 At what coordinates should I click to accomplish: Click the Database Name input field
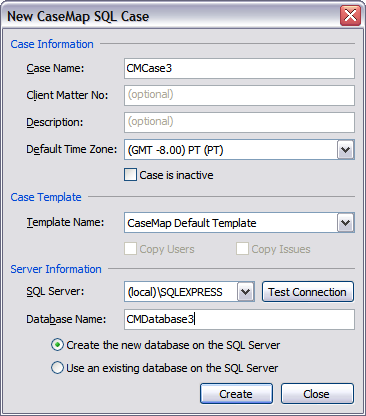pos(239,319)
